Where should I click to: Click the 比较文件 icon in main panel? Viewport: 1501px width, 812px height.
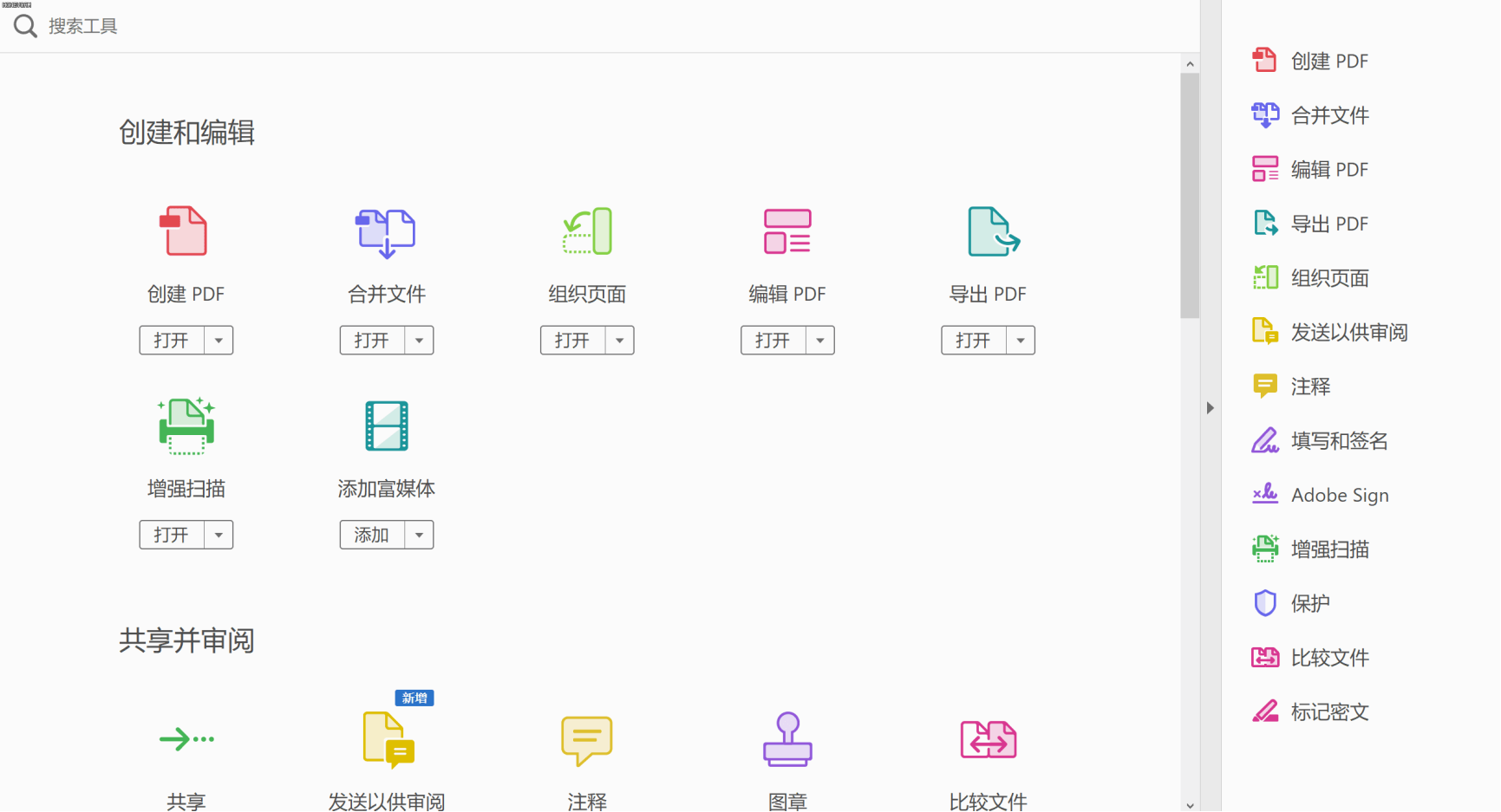point(988,739)
